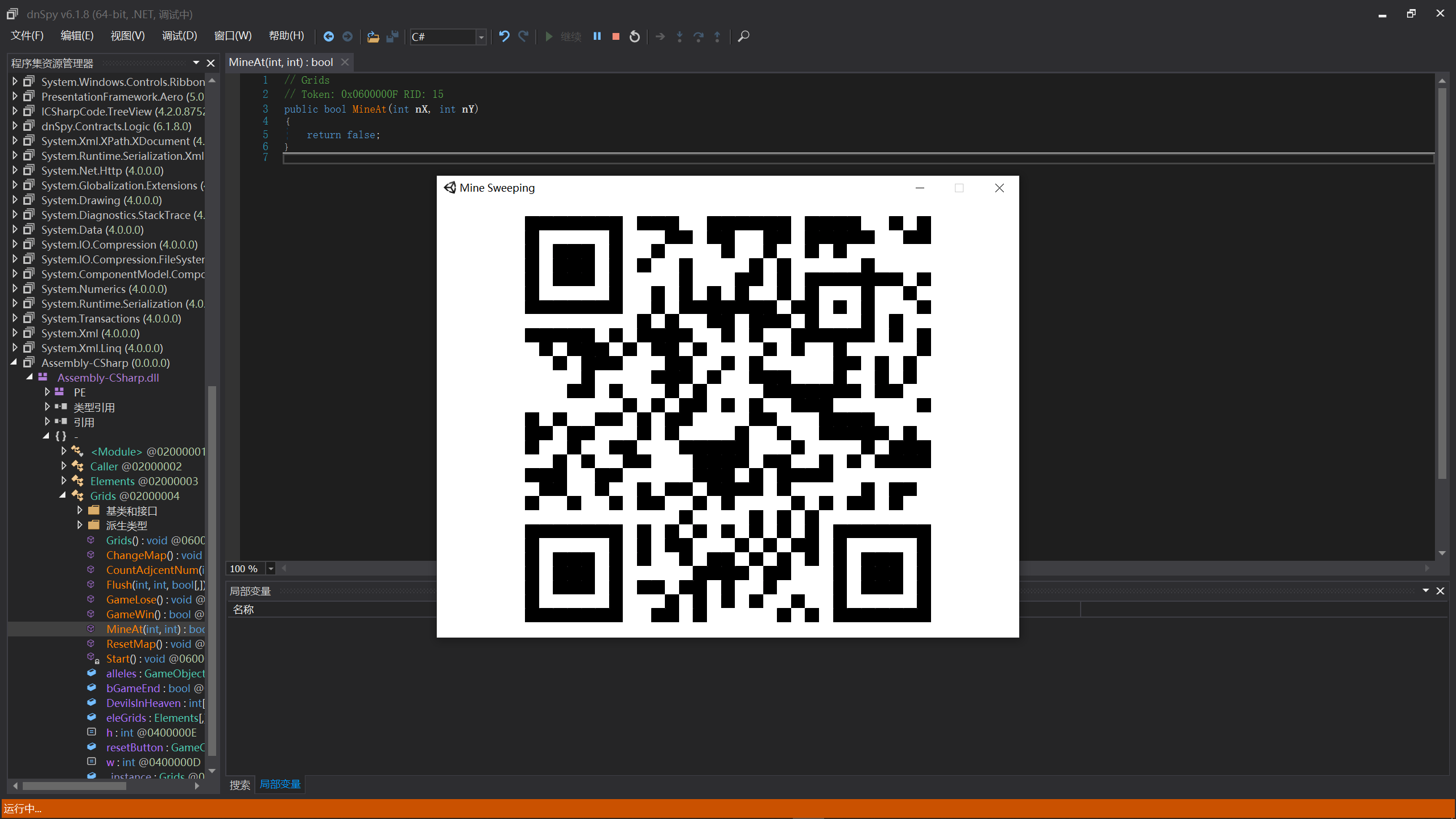
Task: Open the 编辑(E) menu
Action: point(77,36)
